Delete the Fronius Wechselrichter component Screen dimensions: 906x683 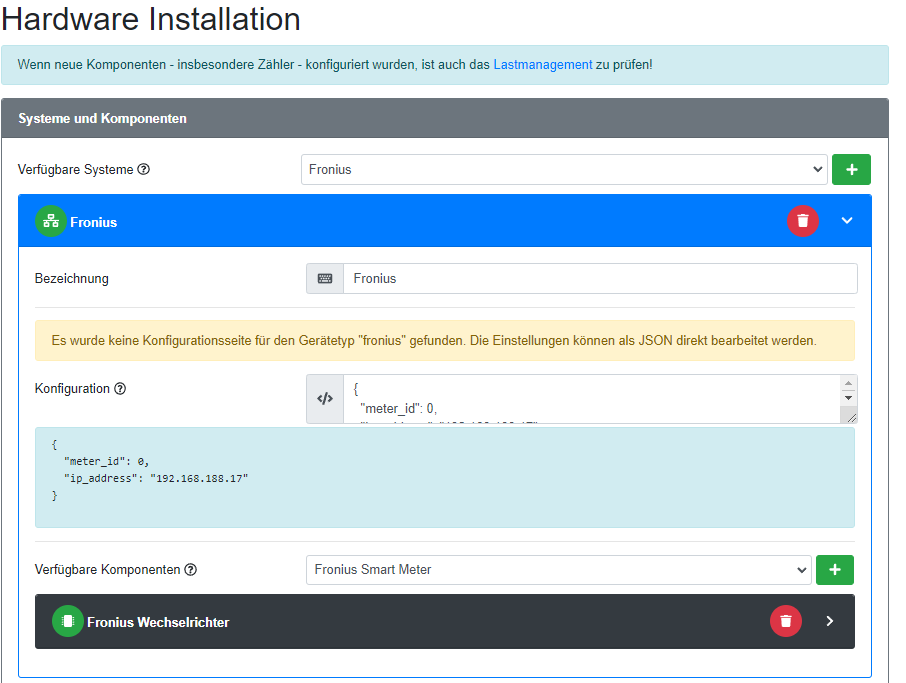click(x=785, y=622)
